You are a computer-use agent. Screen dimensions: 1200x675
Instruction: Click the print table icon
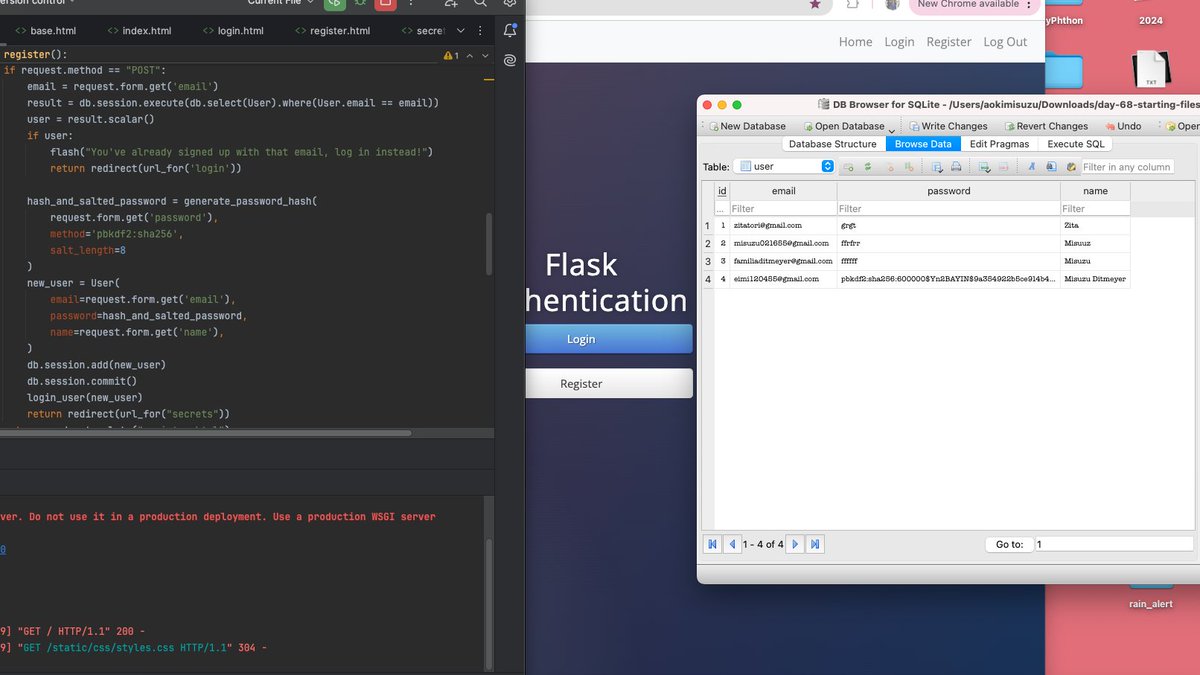pos(957,167)
